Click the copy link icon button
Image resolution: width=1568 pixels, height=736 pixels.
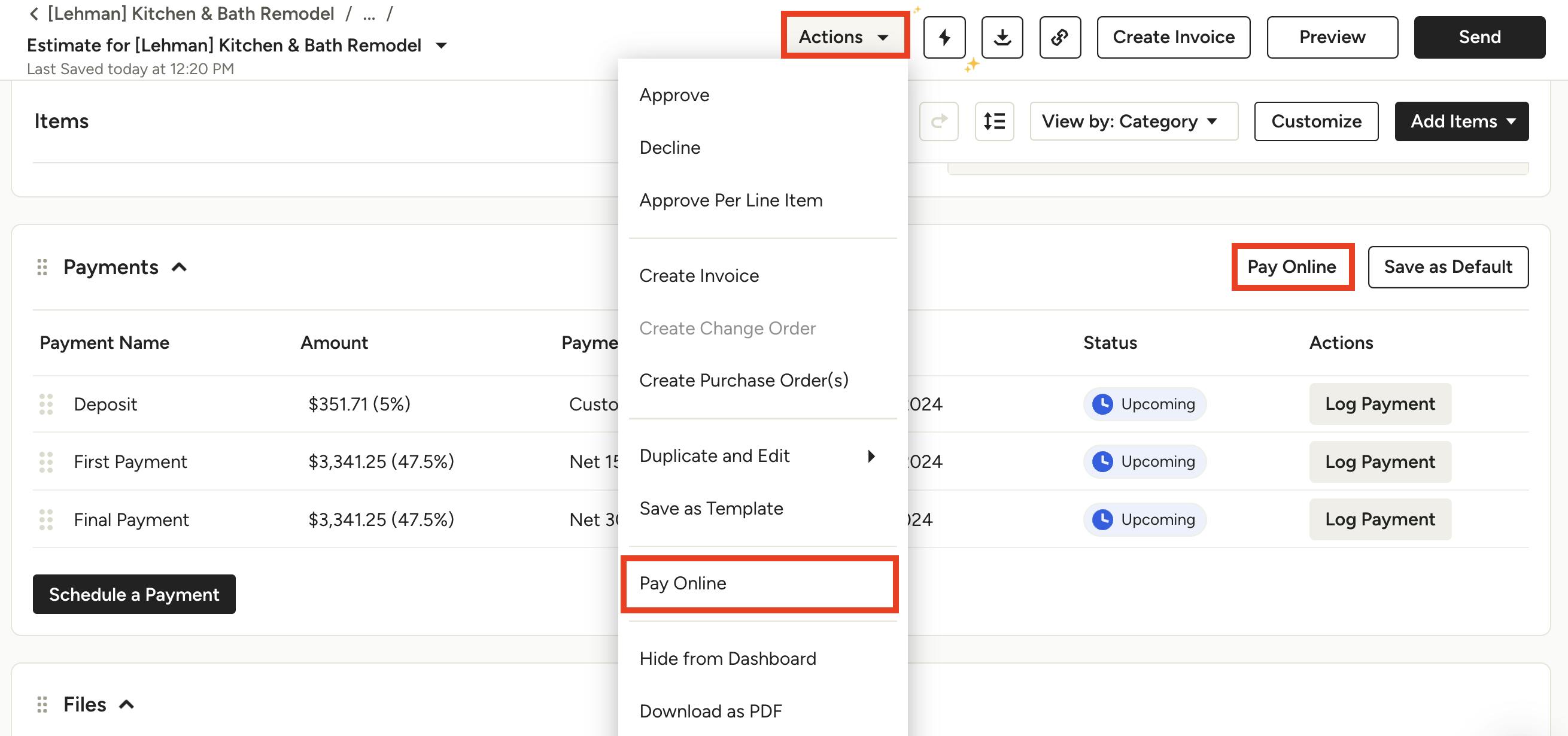(1060, 37)
